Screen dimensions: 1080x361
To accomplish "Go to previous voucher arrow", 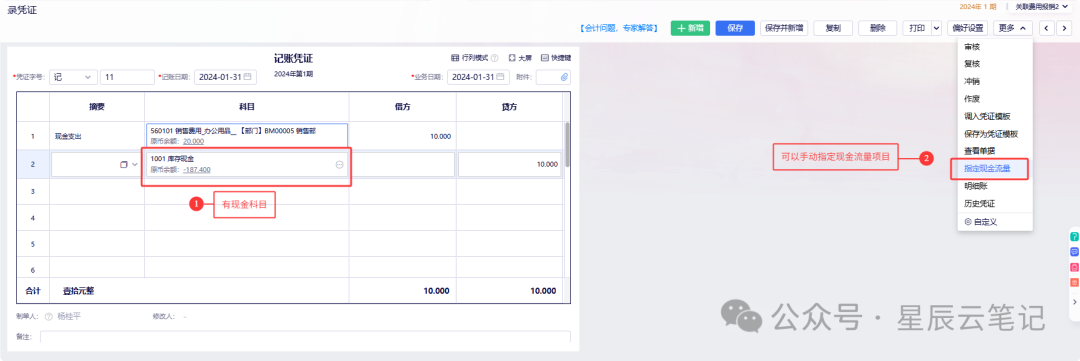I will coord(1047,28).
